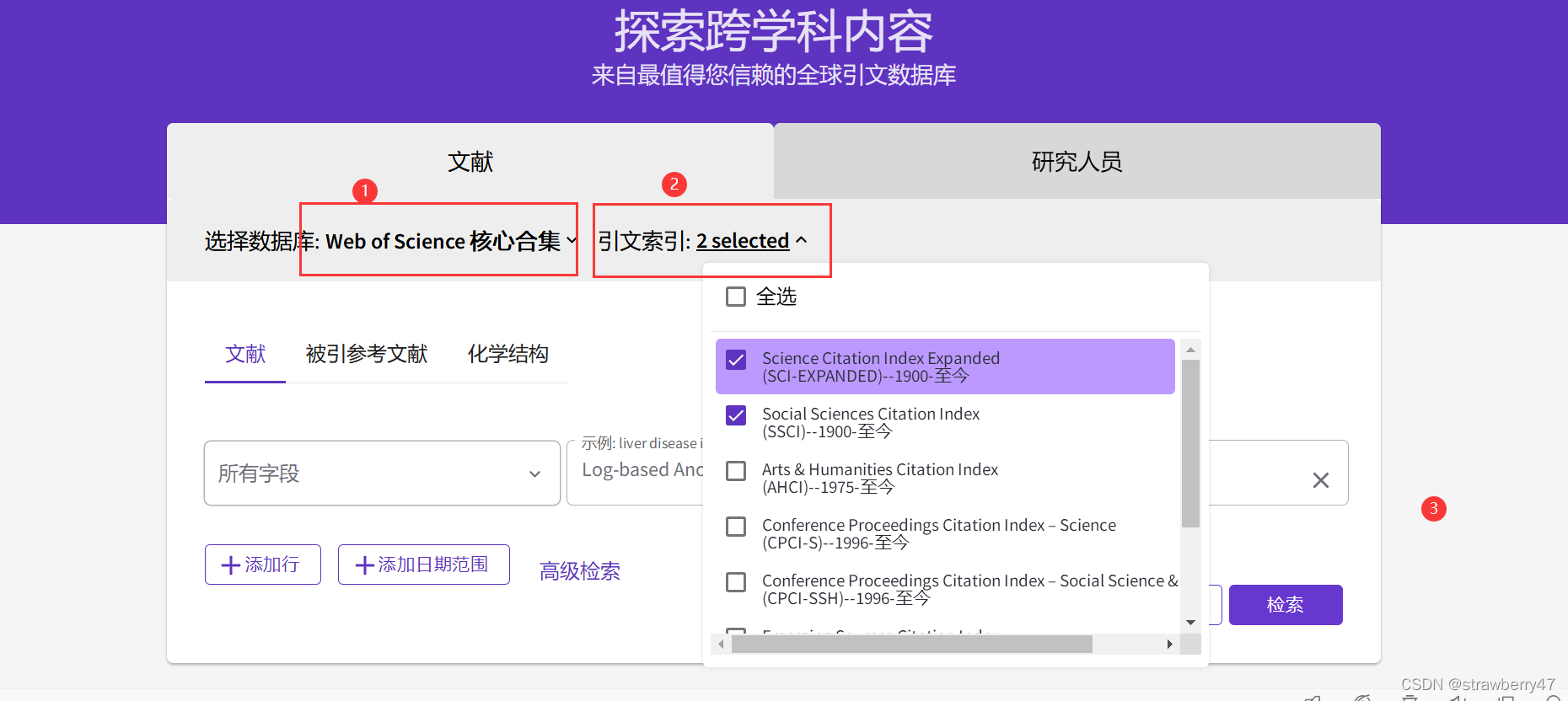Uncheck Social Sciences Citation Index checkbox
This screenshot has width=1568, height=701.
(x=736, y=415)
